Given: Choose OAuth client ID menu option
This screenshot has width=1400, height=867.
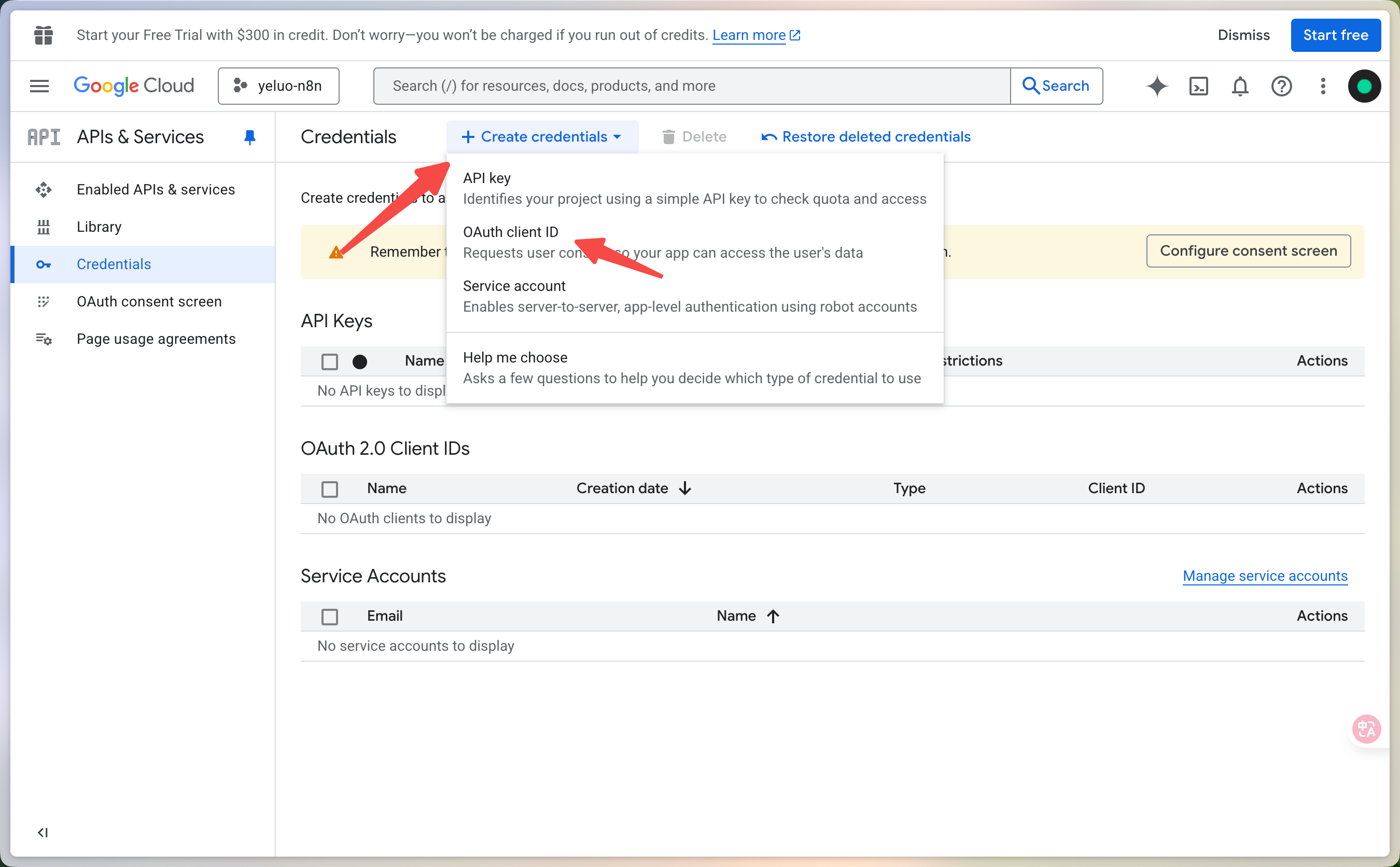Looking at the screenshot, I should (x=510, y=232).
